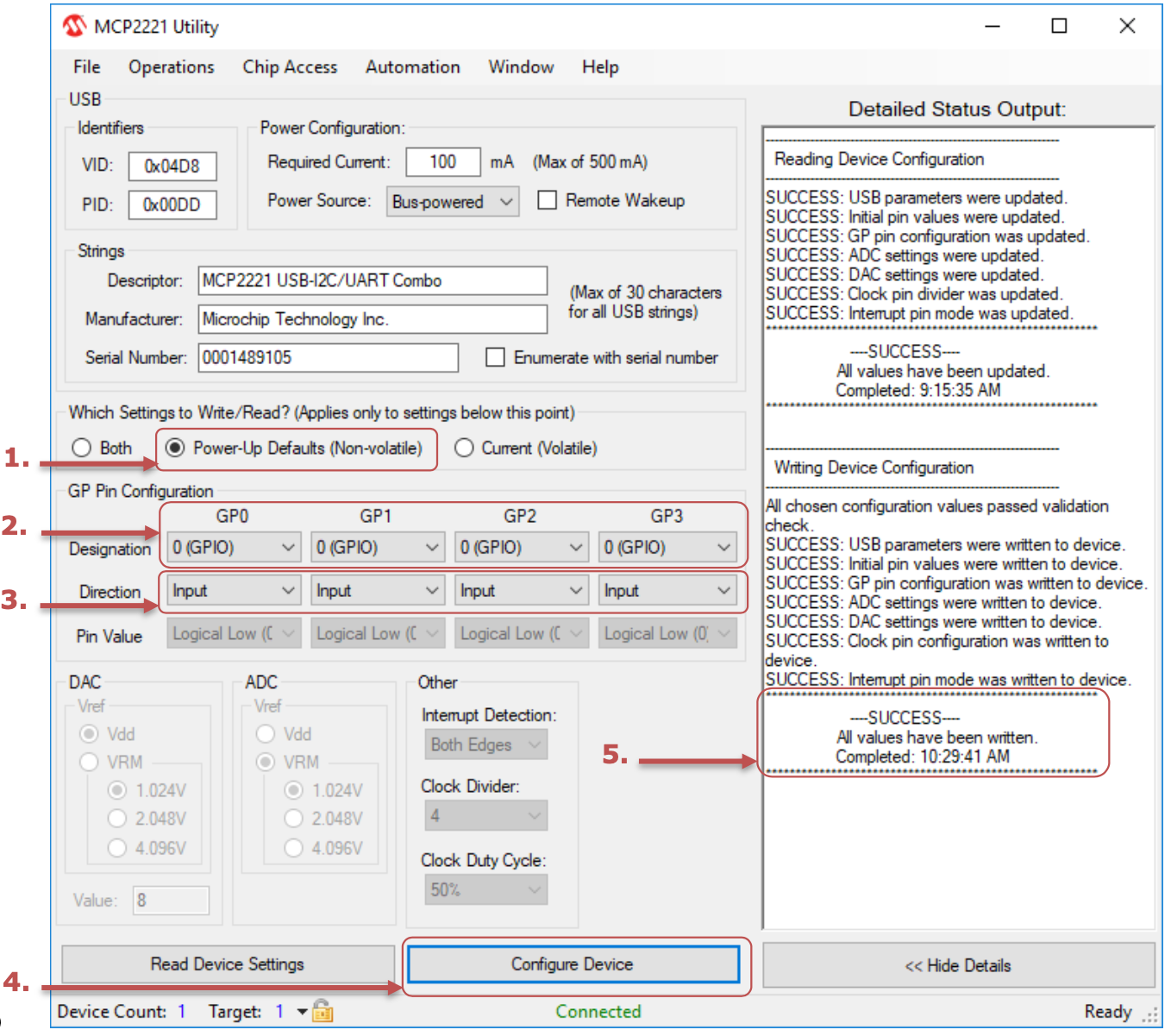Image resolution: width=1171 pixels, height=1036 pixels.
Task: Click the Manufacturer text field
Action: (373, 319)
